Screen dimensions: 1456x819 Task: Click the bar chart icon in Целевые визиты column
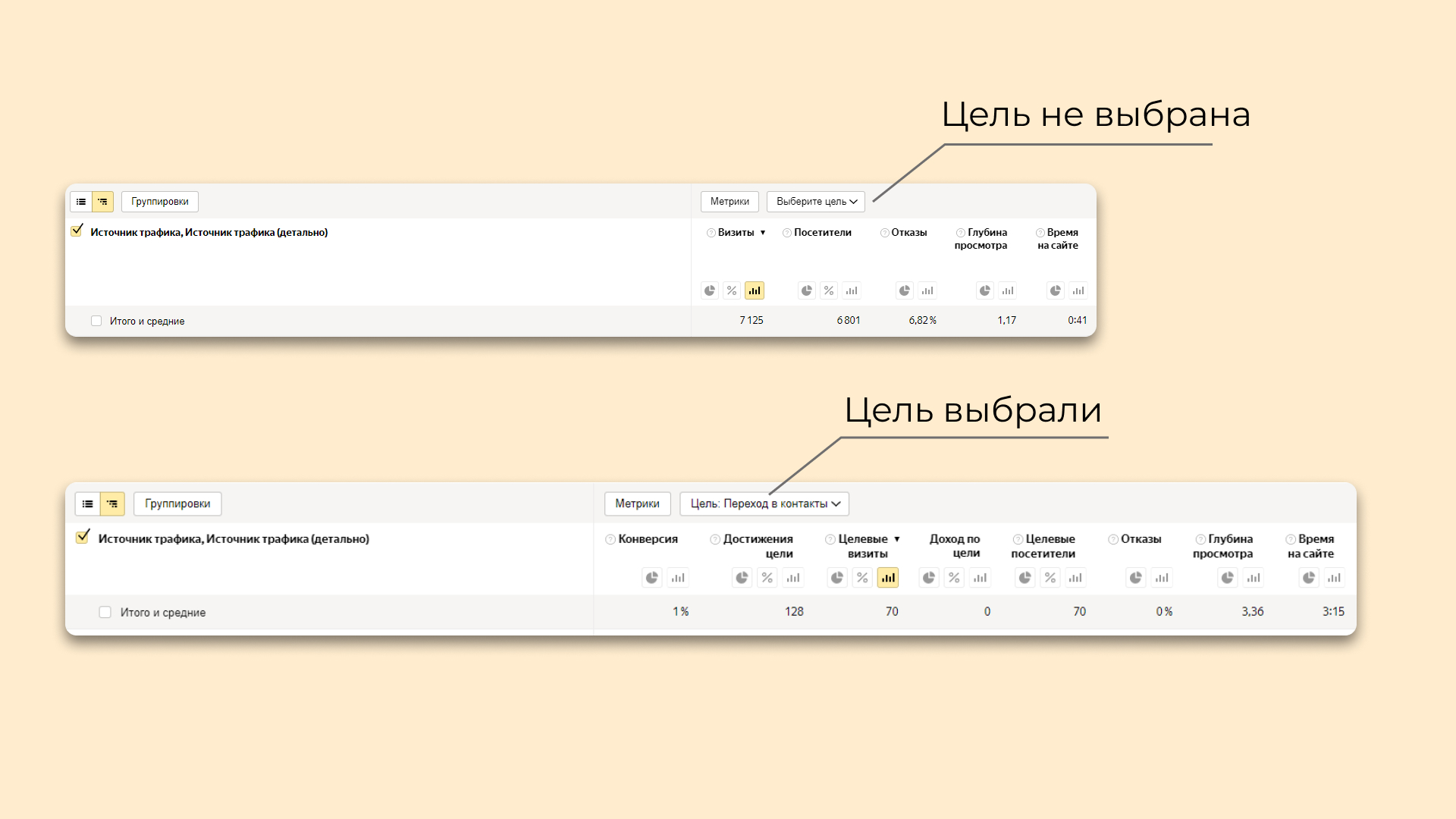tap(888, 576)
